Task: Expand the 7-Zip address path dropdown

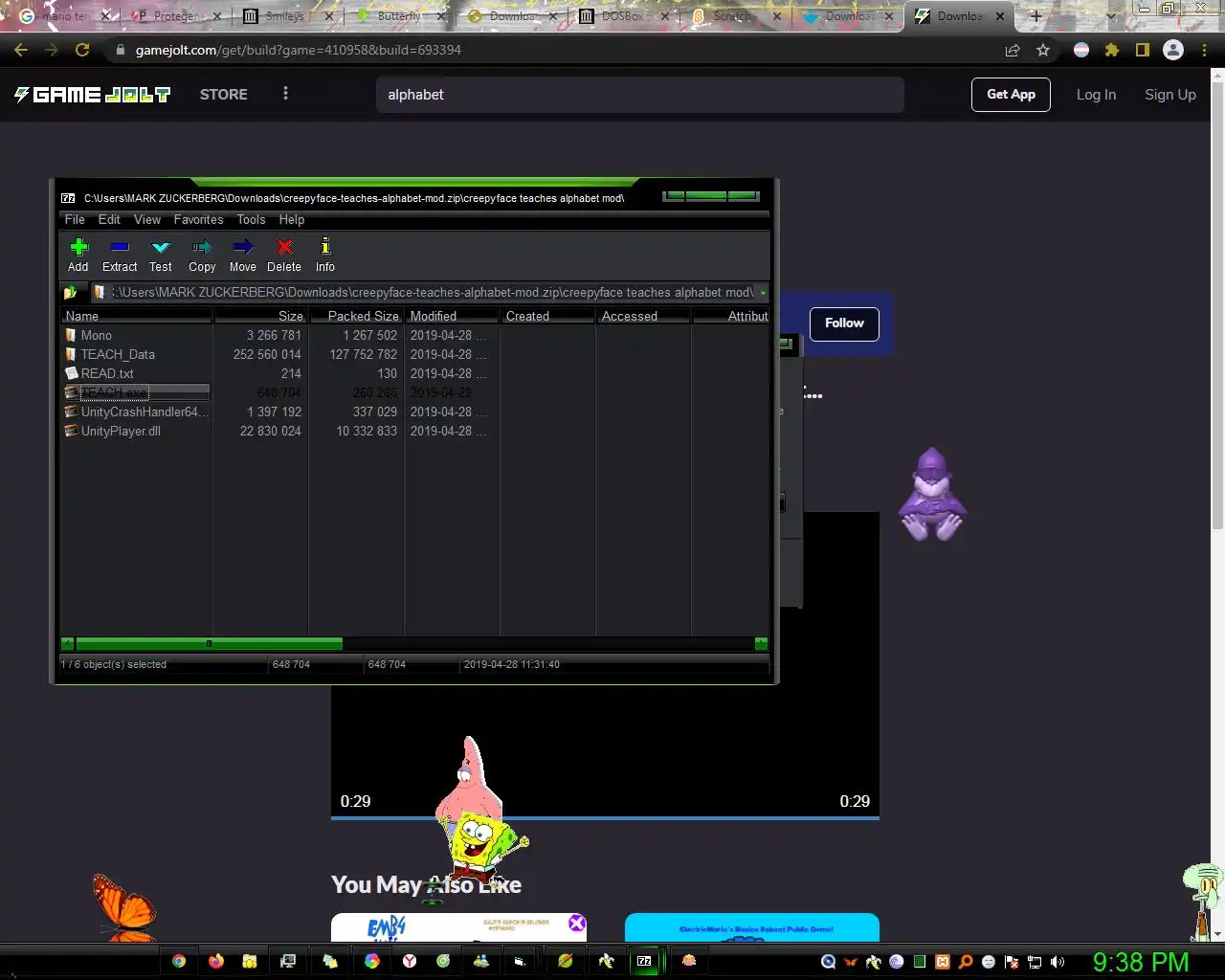Action: point(762,293)
